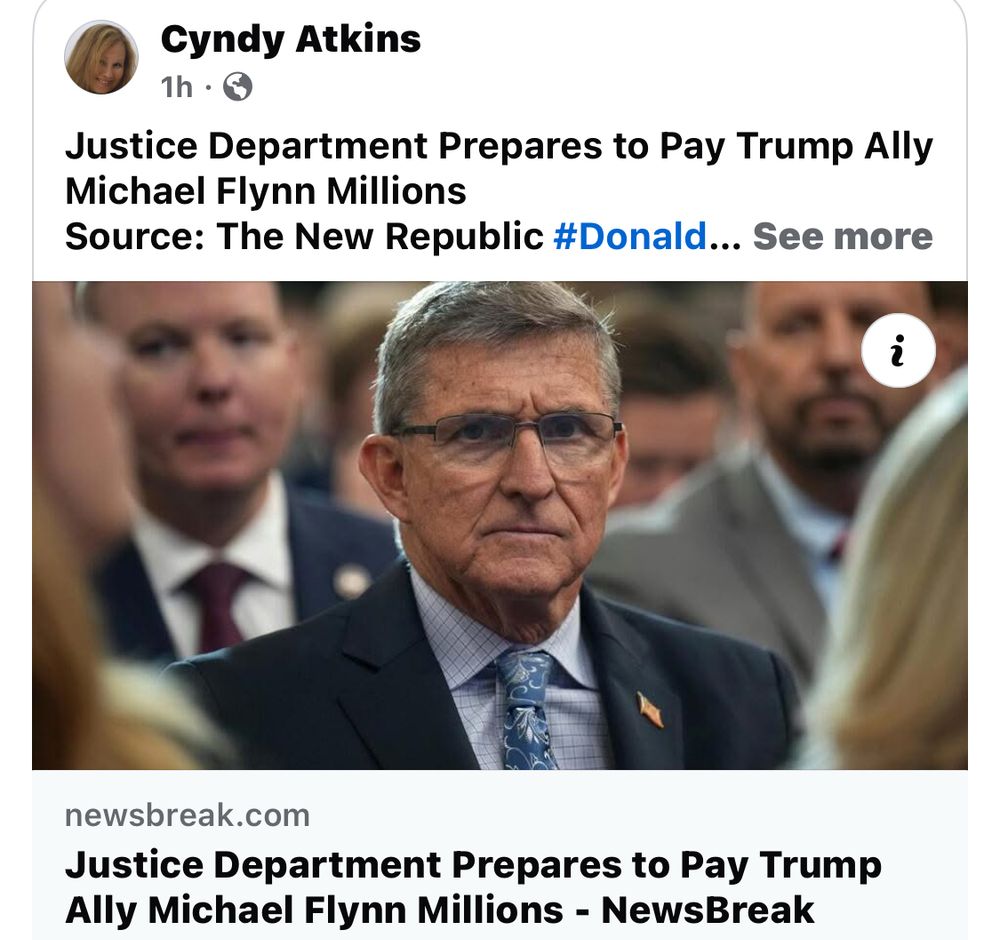Open the Cyndy Atkins name link
The width and height of the screenshot is (1000, 940).
tap(291, 40)
